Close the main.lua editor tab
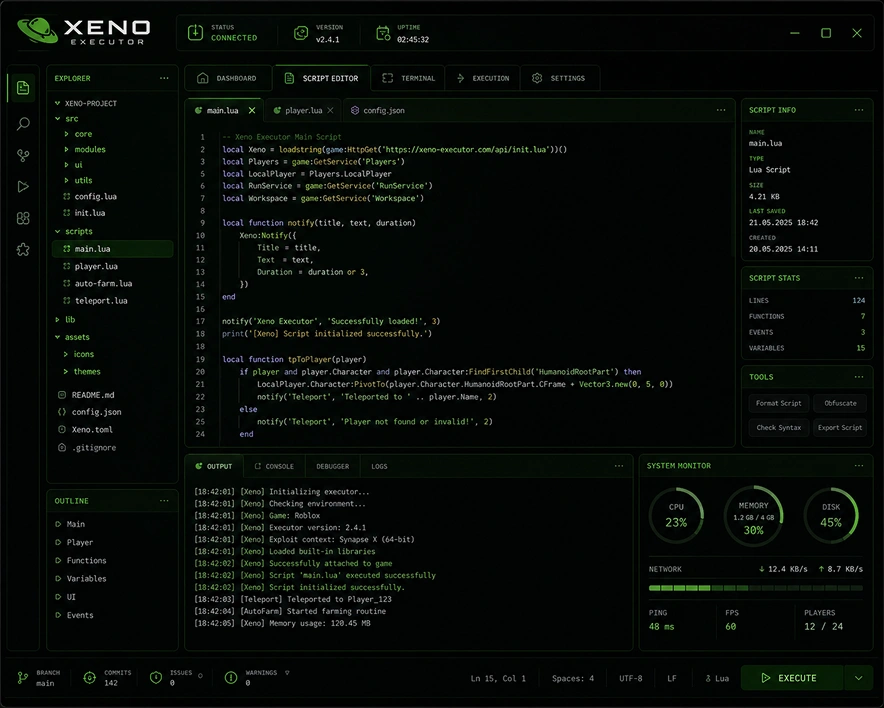This screenshot has width=884, height=708. pos(252,110)
